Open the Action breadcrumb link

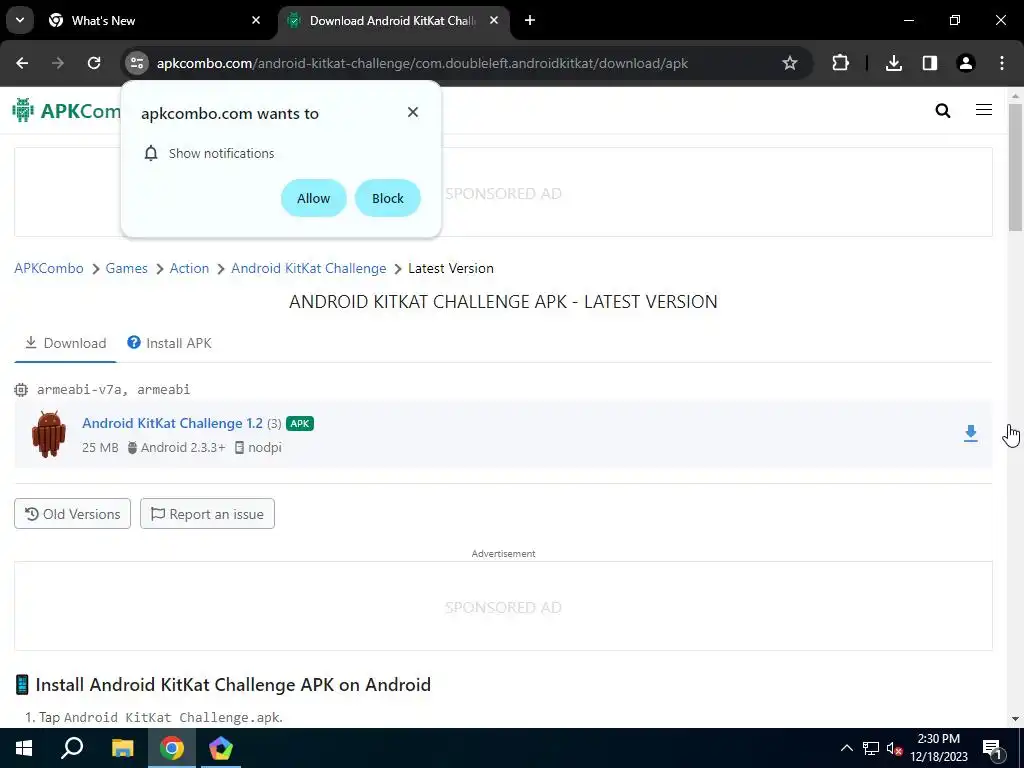click(x=189, y=268)
